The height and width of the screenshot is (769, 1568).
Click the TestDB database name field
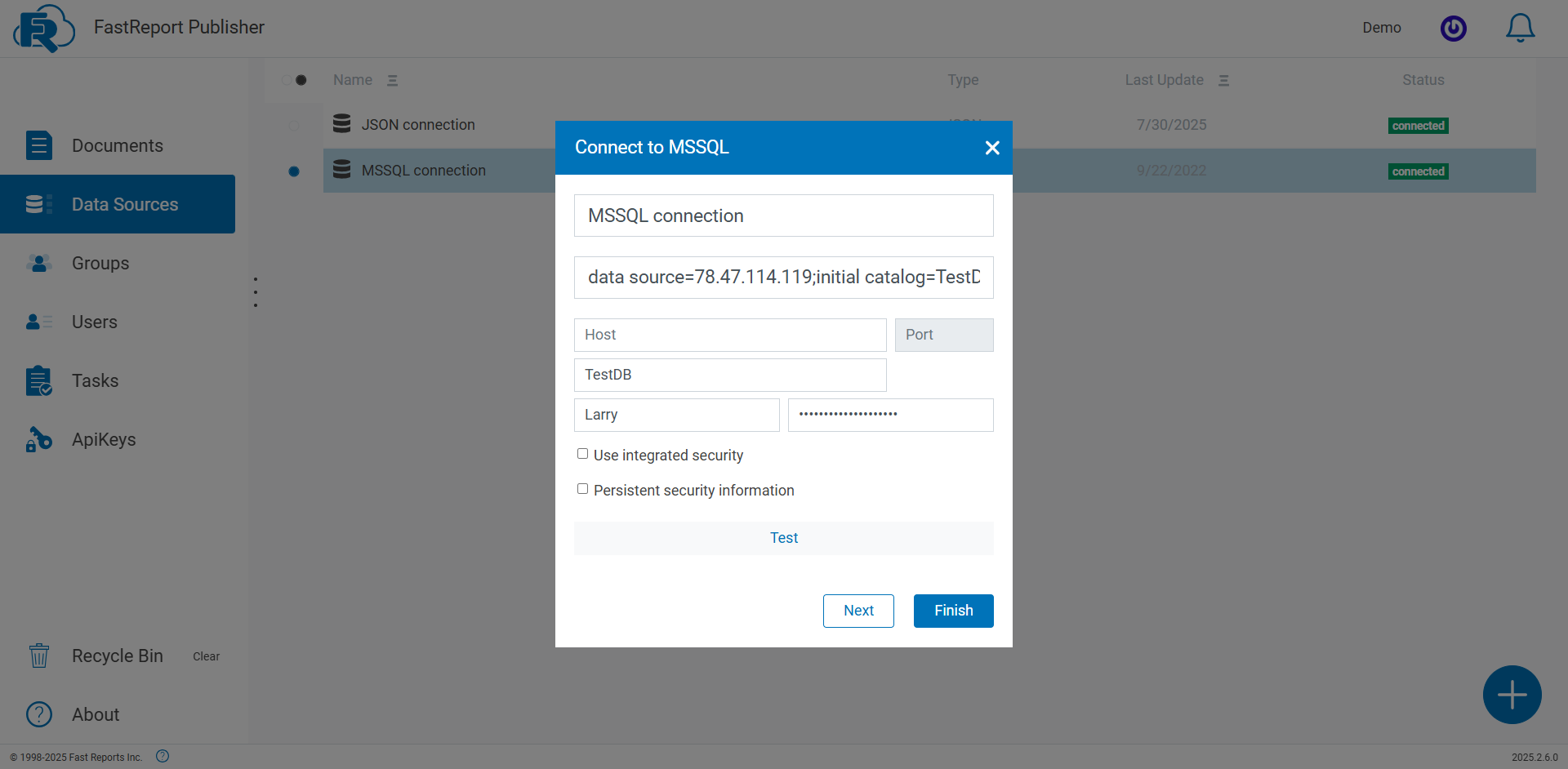click(x=730, y=375)
